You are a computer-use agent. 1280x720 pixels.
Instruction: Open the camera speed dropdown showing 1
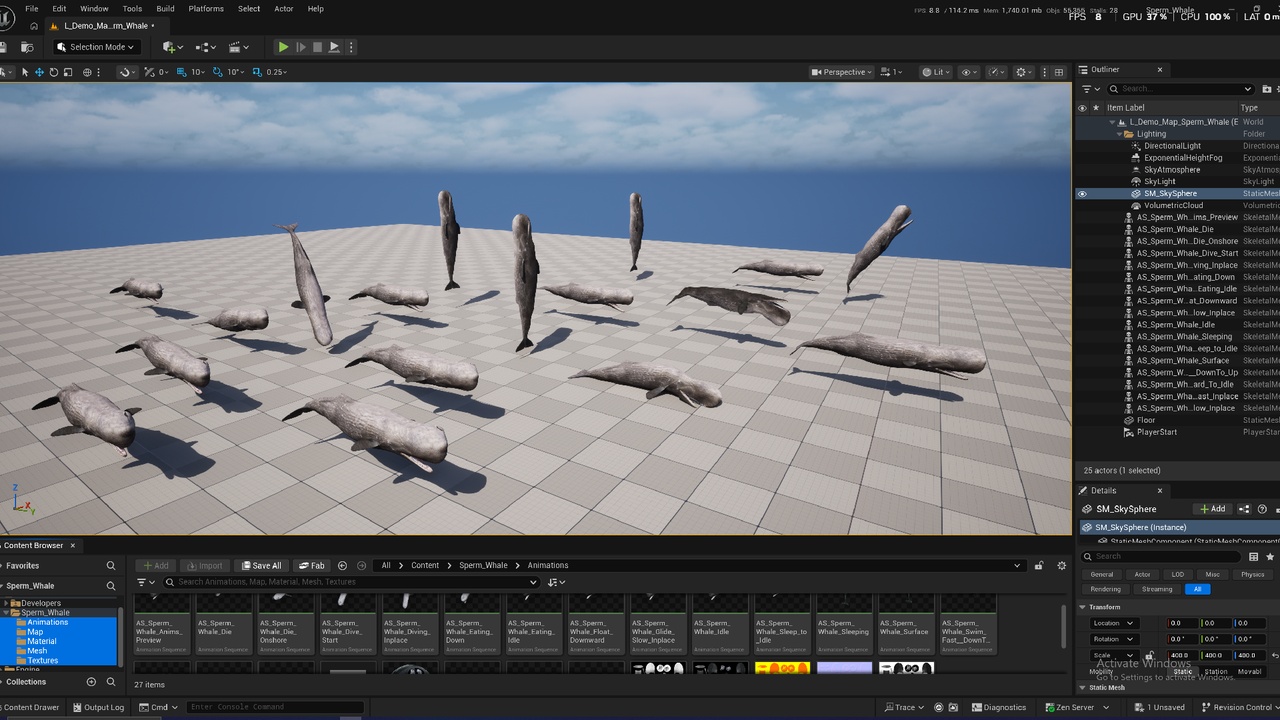(x=892, y=72)
